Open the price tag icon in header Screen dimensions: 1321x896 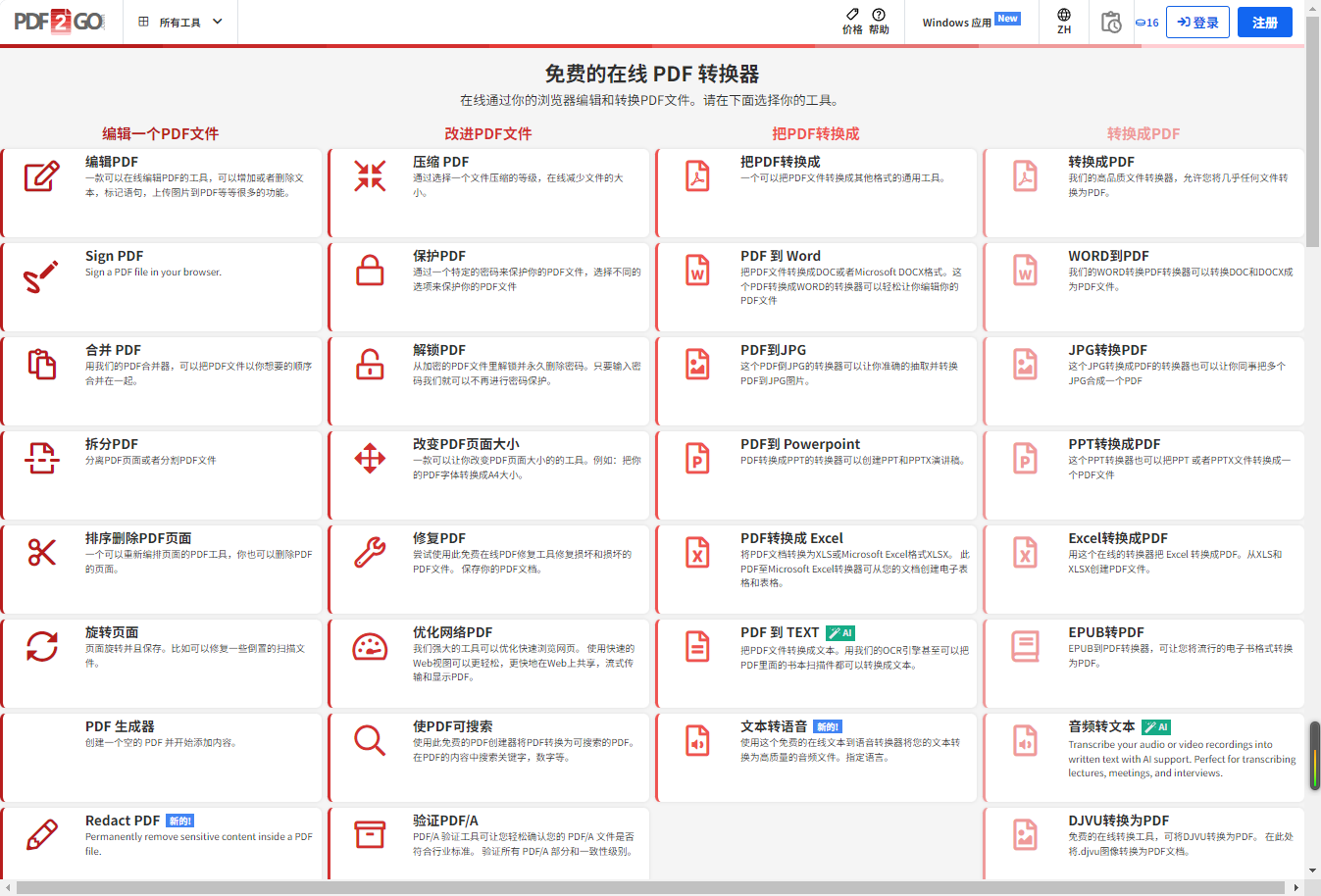pos(852,15)
